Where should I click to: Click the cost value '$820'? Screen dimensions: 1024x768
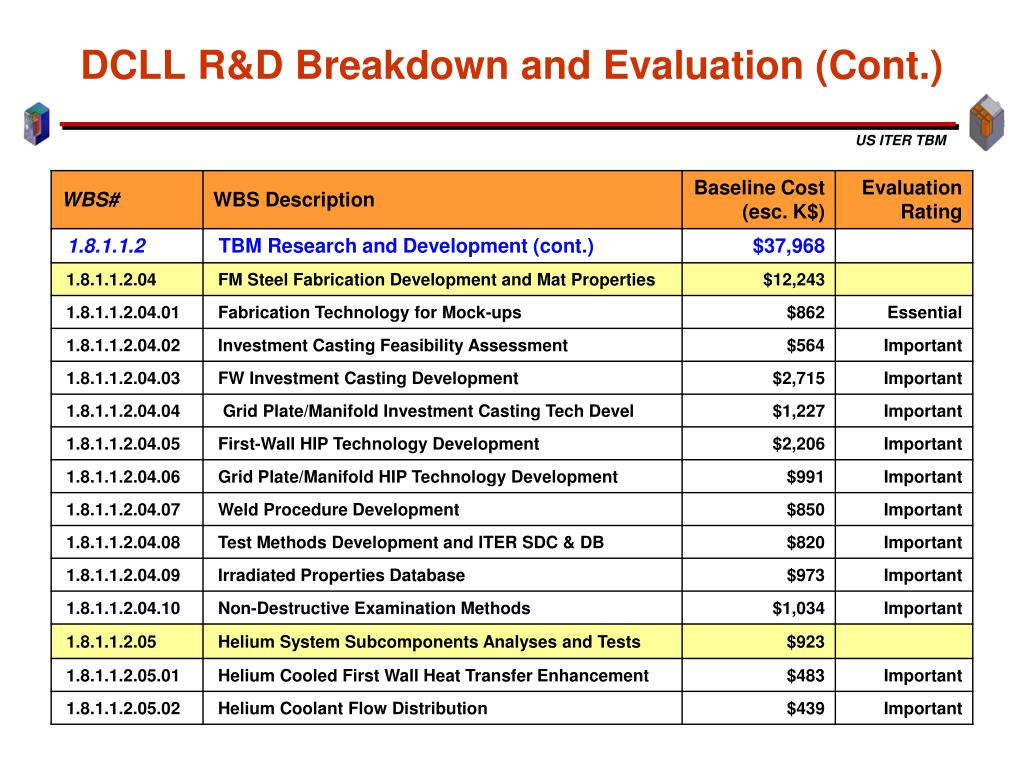[805, 543]
